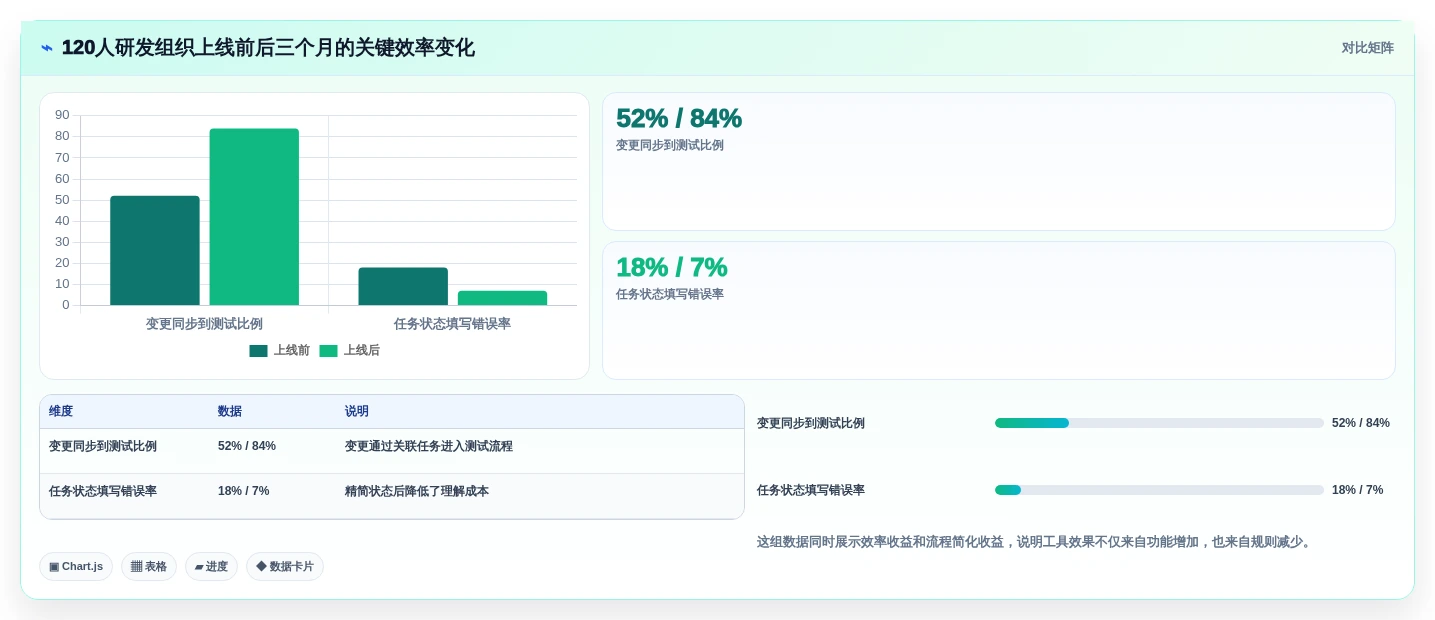The width and height of the screenshot is (1435, 620).
Task: Click the short light green bar for 任务状态填写错误率
Action: pos(502,298)
